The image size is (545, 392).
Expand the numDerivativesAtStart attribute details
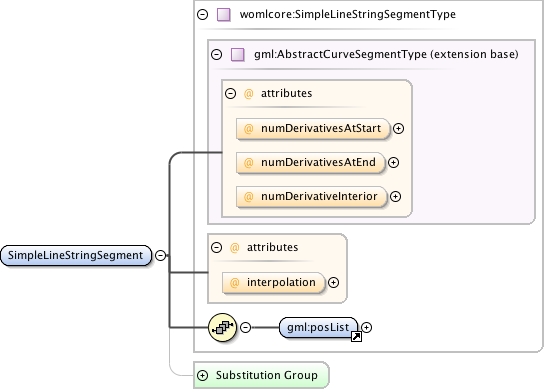[x=398, y=128]
